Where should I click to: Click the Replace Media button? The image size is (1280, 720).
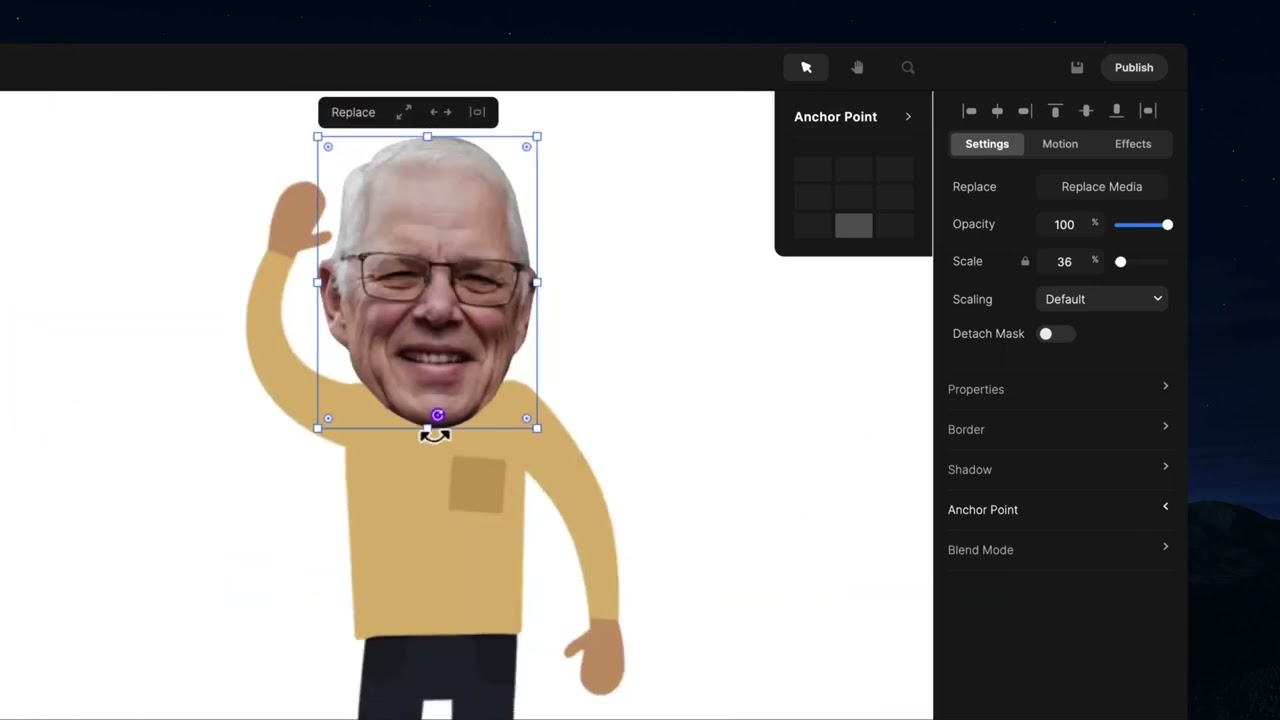[1101, 187]
